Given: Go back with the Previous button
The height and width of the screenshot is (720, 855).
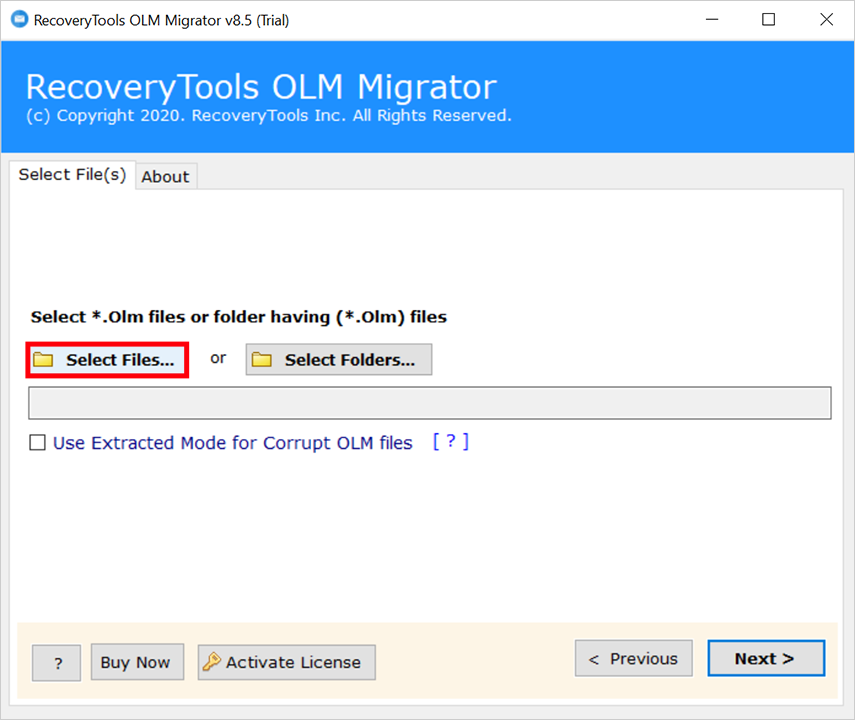Looking at the screenshot, I should pyautogui.click(x=634, y=658).
